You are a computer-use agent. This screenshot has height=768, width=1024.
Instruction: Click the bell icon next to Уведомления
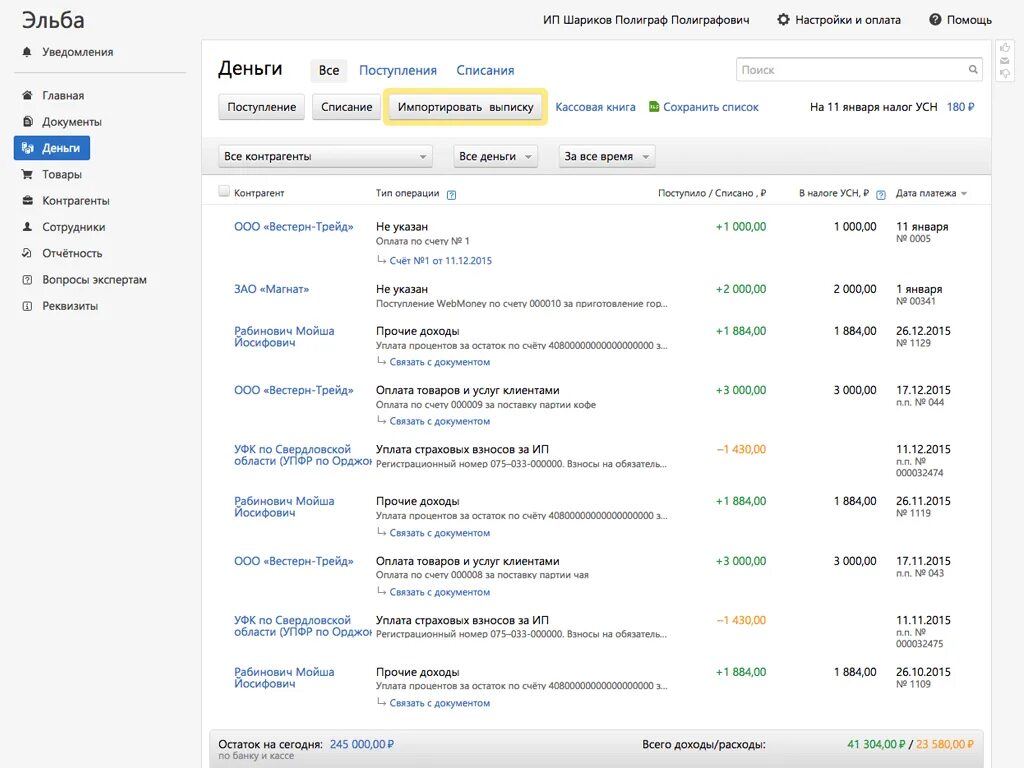pos(27,52)
